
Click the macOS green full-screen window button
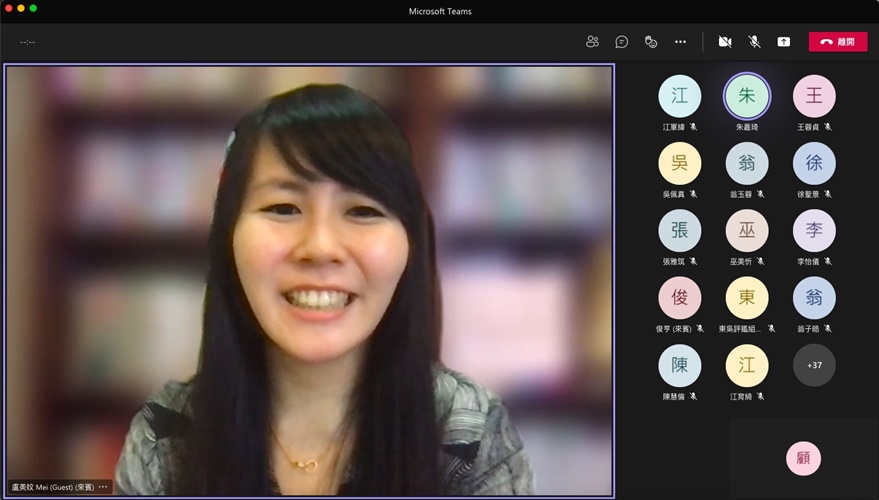point(33,8)
